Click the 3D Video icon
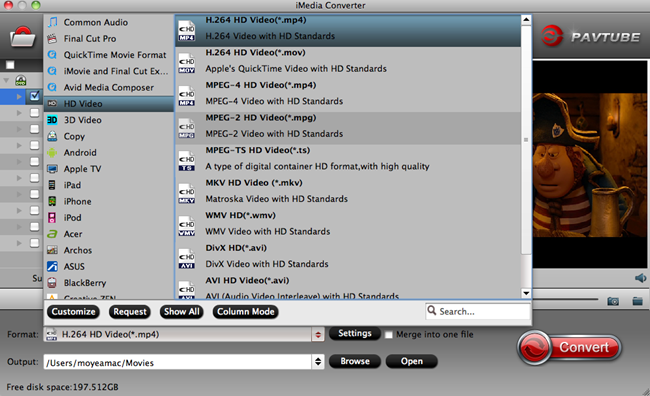Image resolution: width=650 pixels, height=396 pixels. tap(52, 120)
